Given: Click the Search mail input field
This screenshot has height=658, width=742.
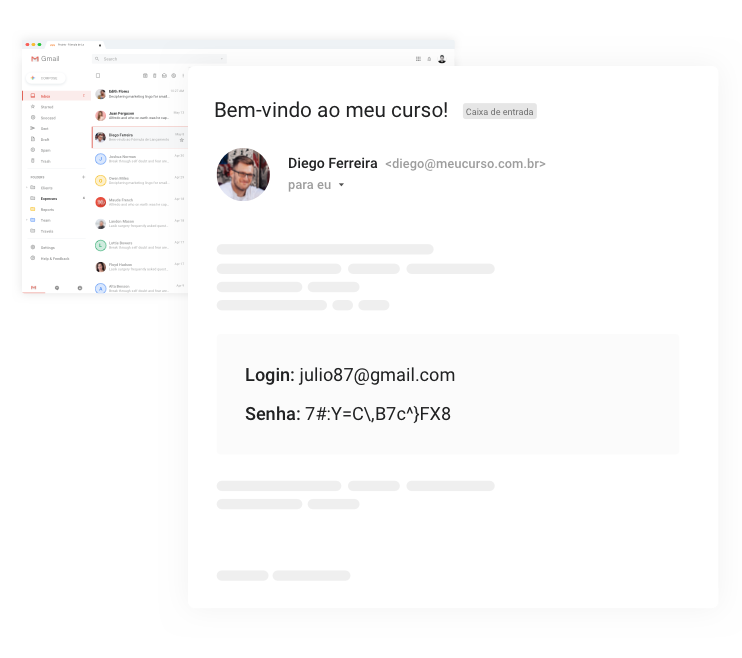Looking at the screenshot, I should click(x=159, y=59).
